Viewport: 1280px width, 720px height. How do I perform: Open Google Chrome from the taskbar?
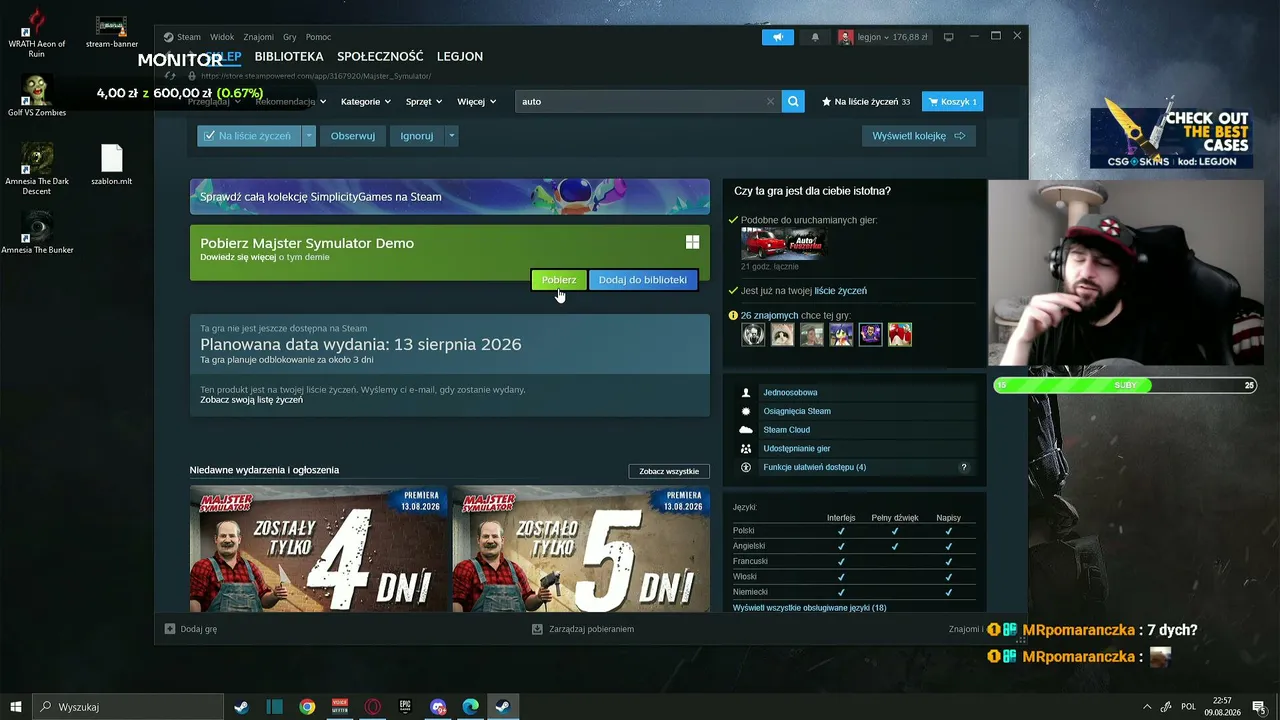[307, 707]
